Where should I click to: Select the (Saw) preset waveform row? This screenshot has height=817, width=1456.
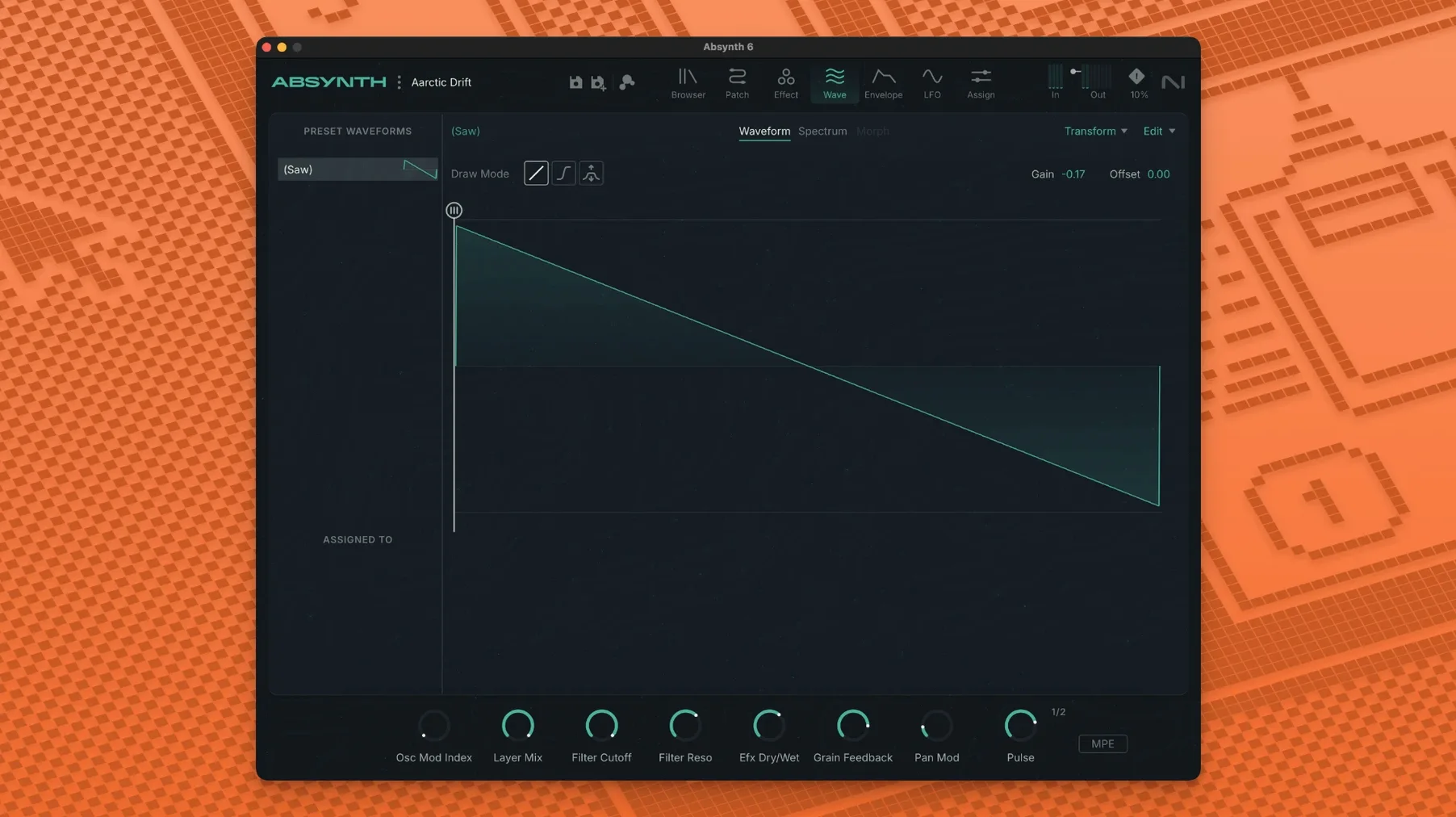[358, 170]
